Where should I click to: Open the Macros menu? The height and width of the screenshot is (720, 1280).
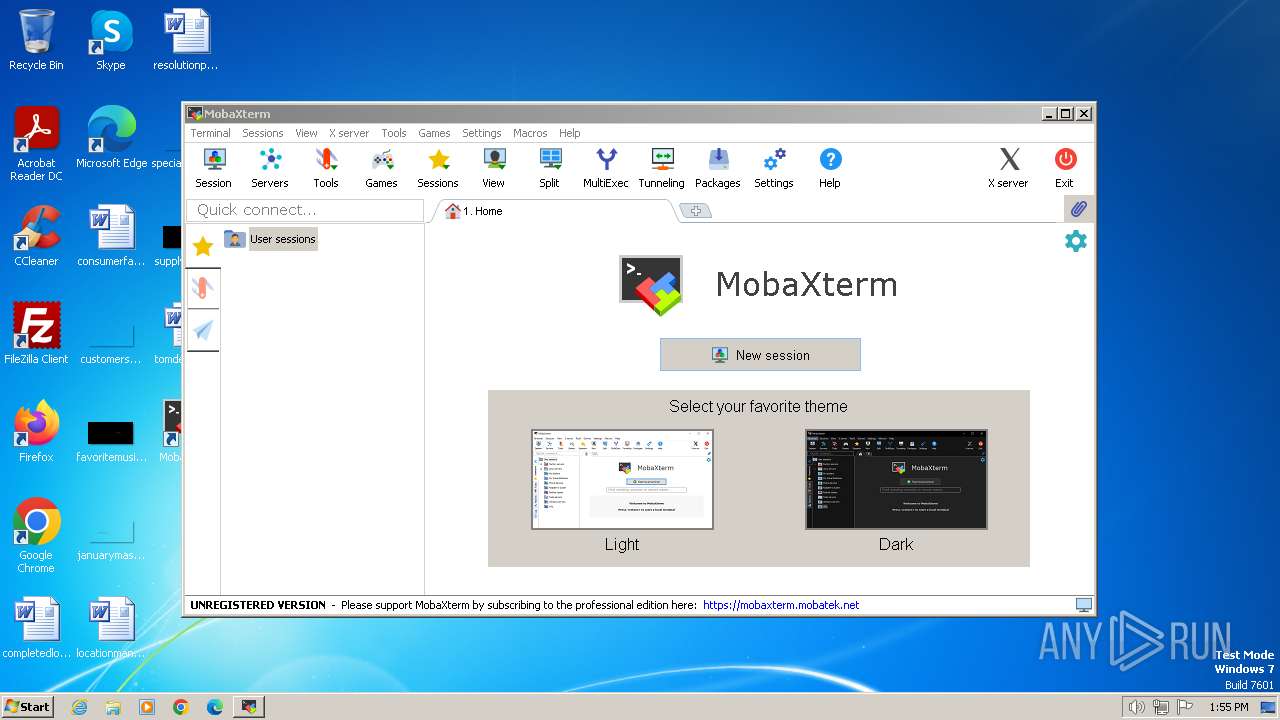tap(530, 133)
